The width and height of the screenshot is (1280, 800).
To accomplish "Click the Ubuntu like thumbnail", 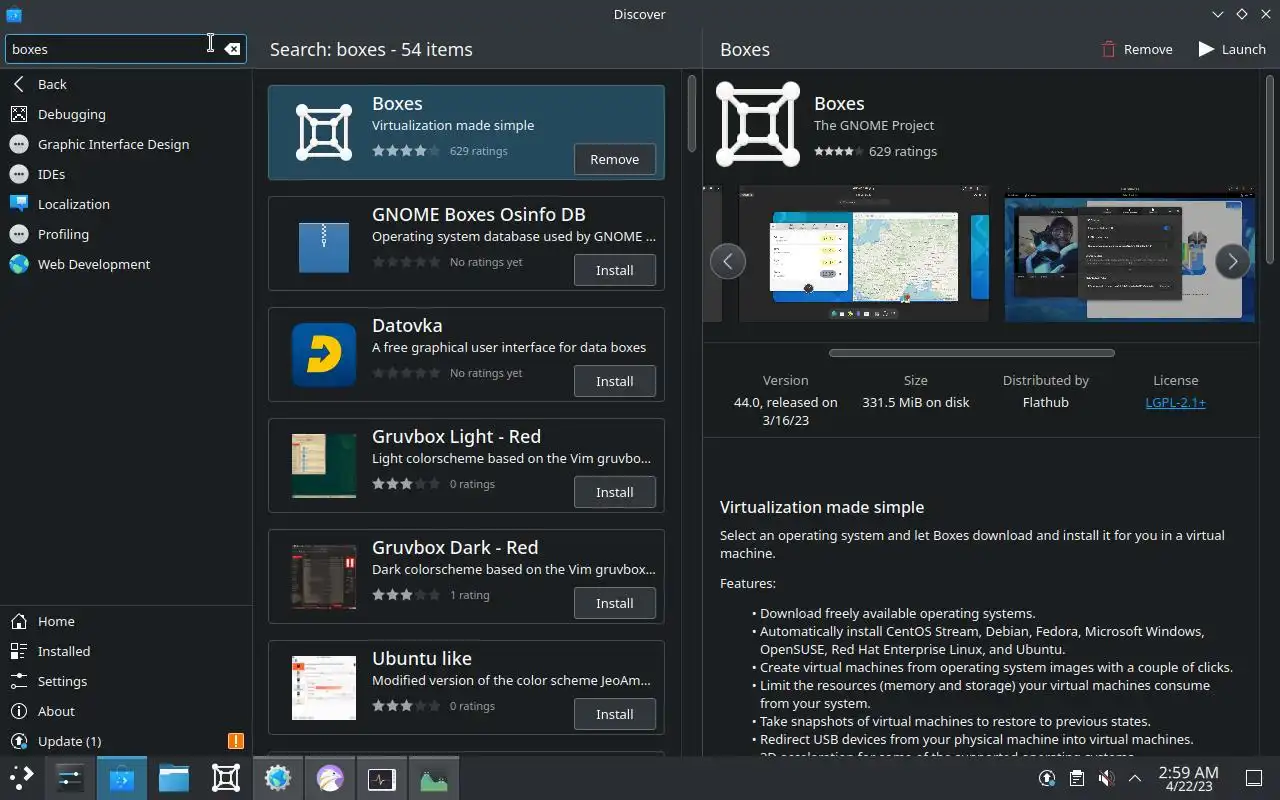I will 324,688.
